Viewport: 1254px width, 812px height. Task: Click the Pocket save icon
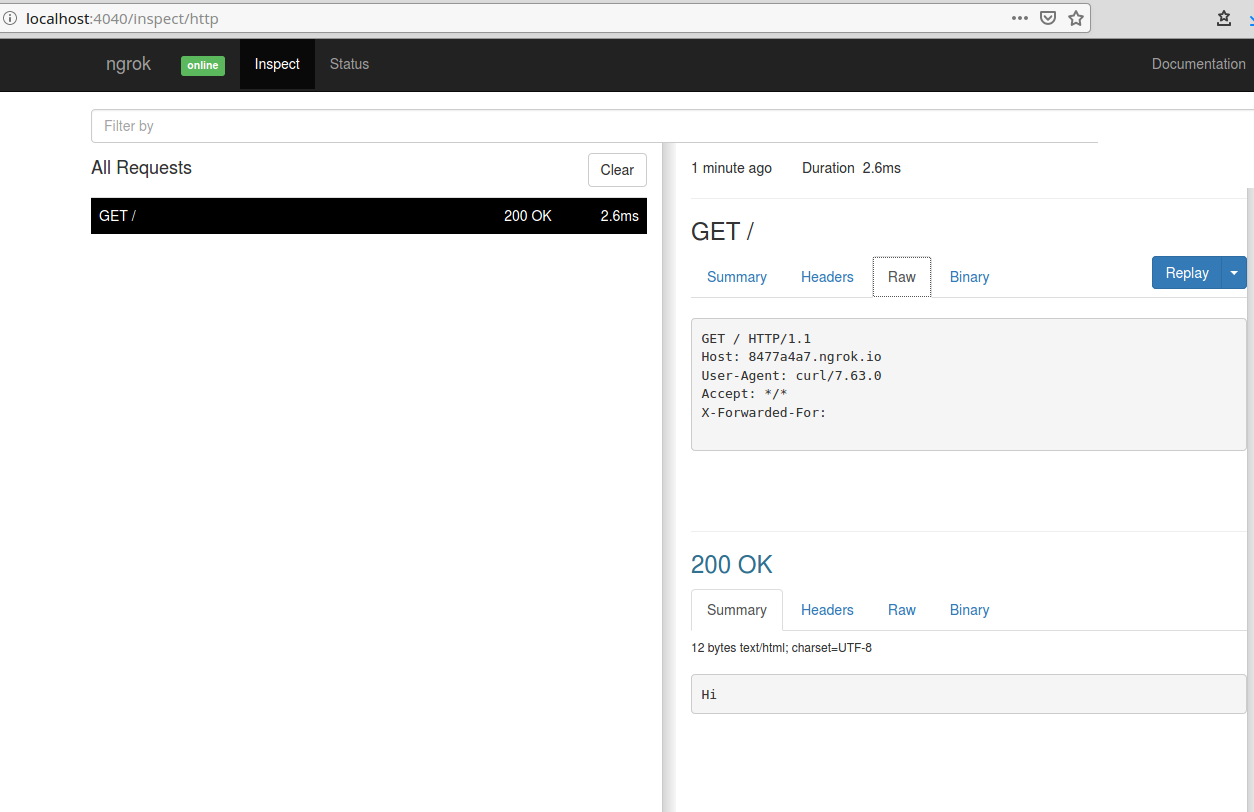[1048, 18]
